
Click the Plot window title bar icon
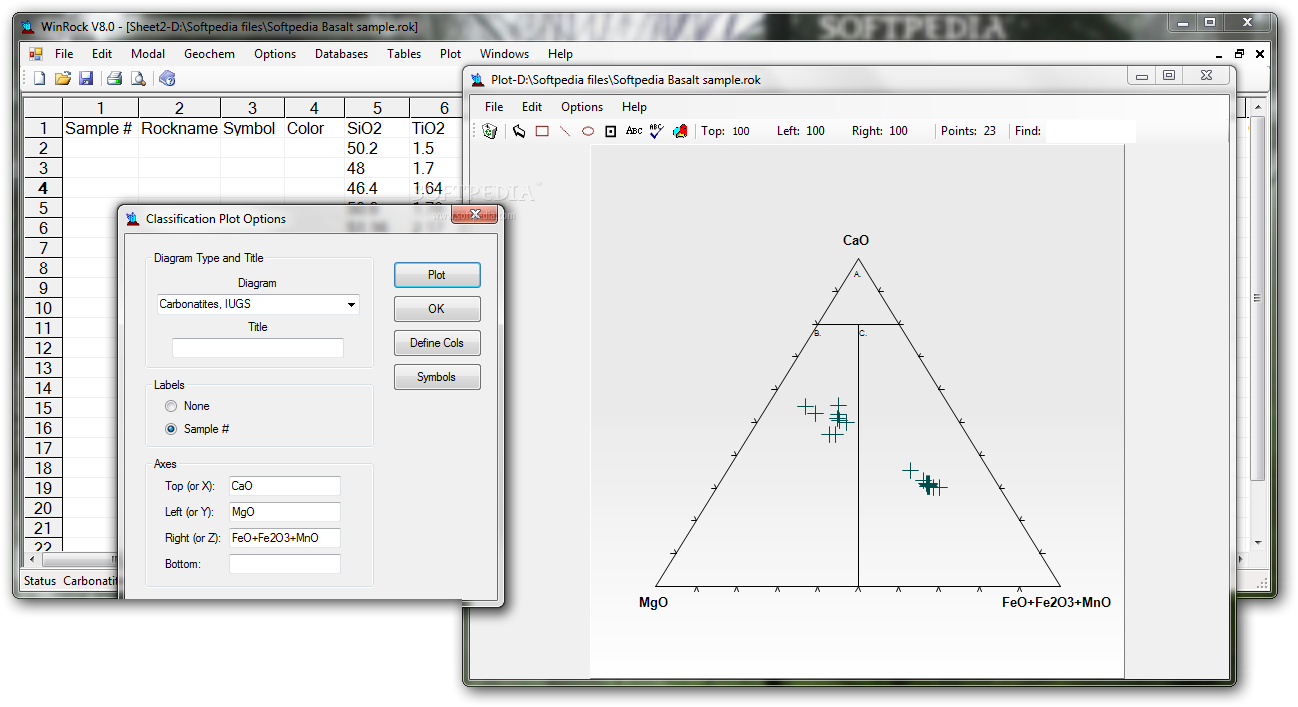coord(478,80)
